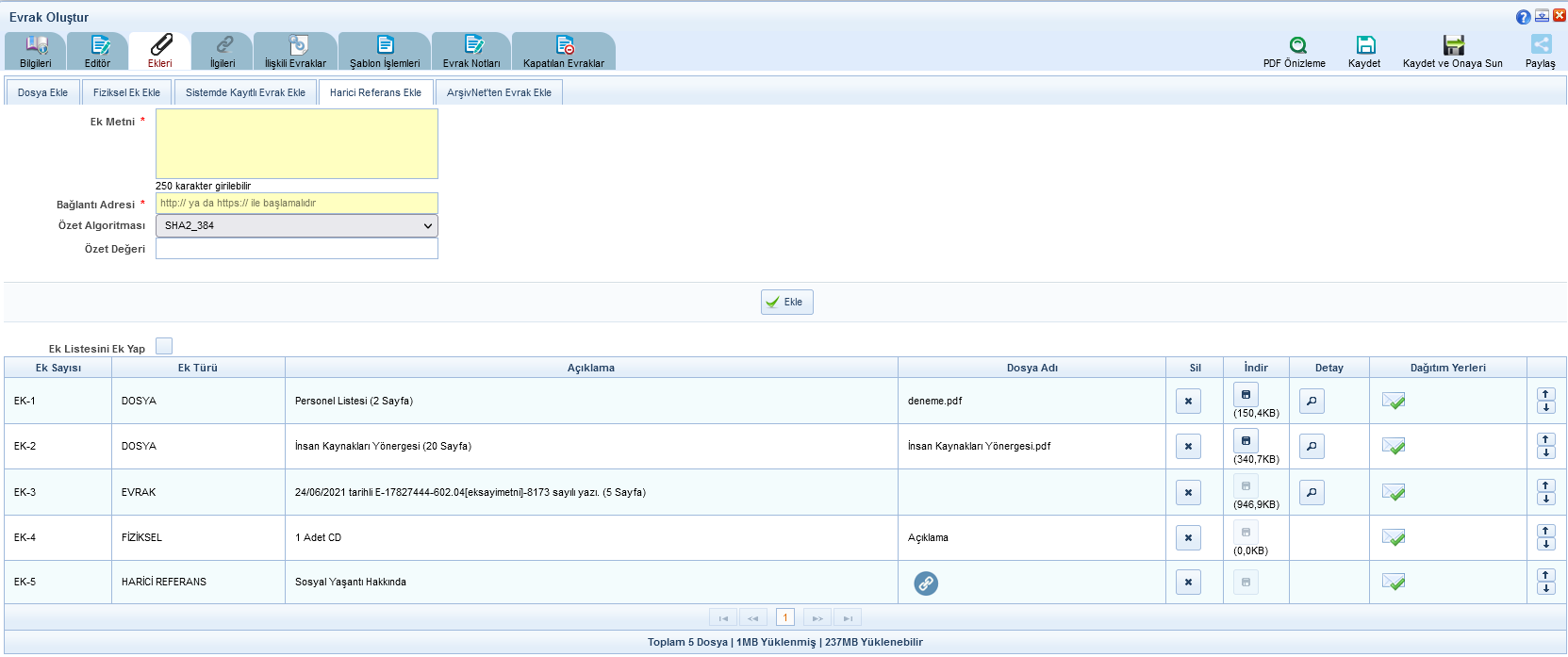Open PDF Önizleme preview

click(1297, 45)
